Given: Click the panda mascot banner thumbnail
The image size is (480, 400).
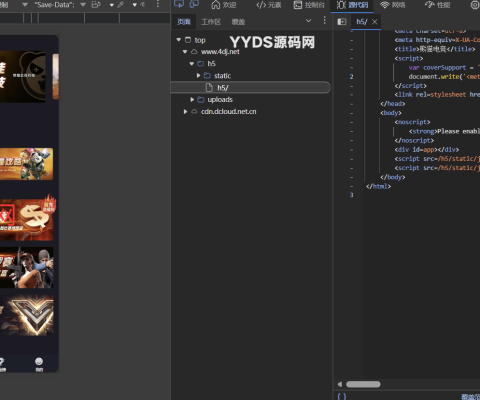Looking at the screenshot, I should 23,76.
